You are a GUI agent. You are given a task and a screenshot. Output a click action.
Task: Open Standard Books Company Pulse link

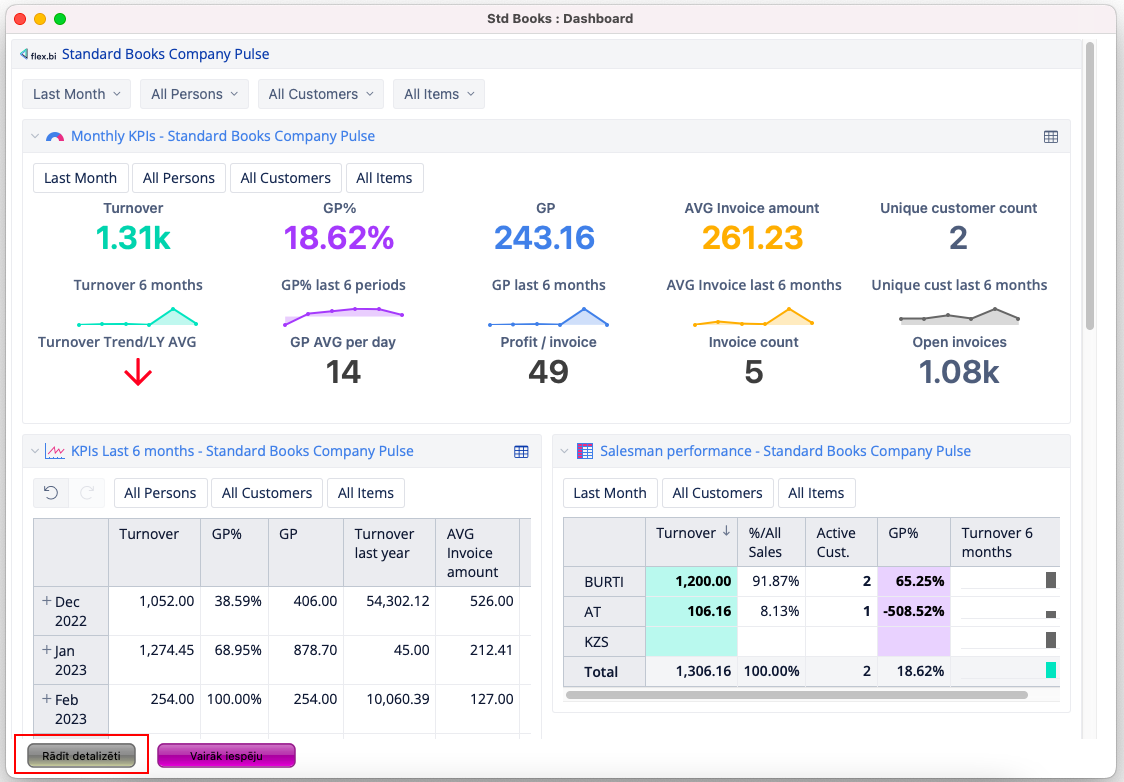165,54
